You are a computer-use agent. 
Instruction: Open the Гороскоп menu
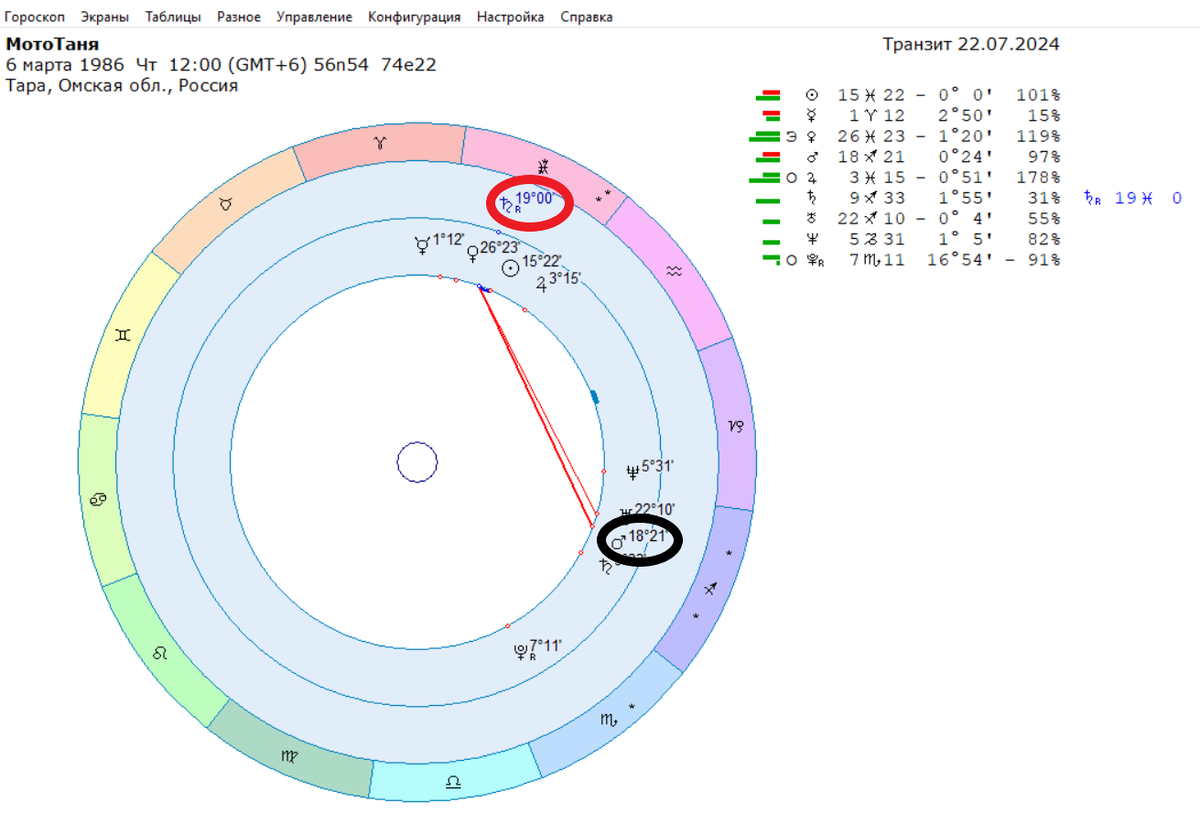35,17
